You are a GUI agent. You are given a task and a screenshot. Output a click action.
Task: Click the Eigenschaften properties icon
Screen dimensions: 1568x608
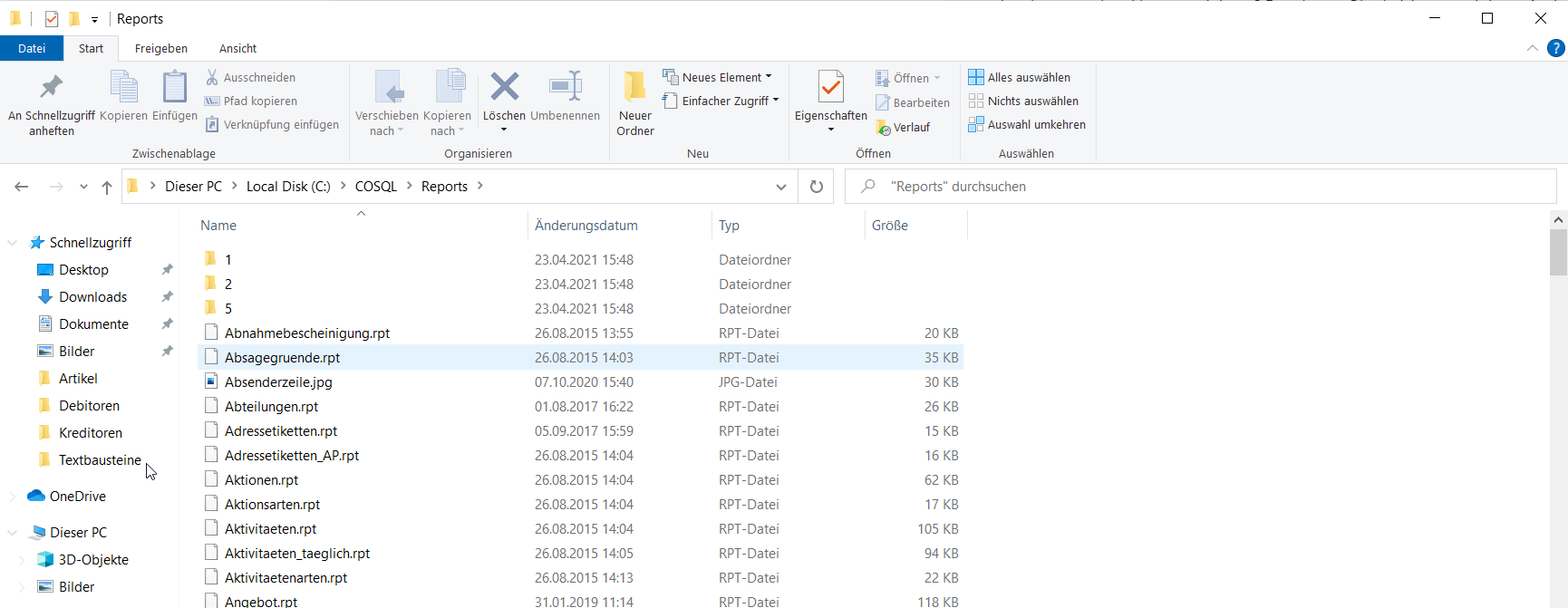(x=830, y=88)
